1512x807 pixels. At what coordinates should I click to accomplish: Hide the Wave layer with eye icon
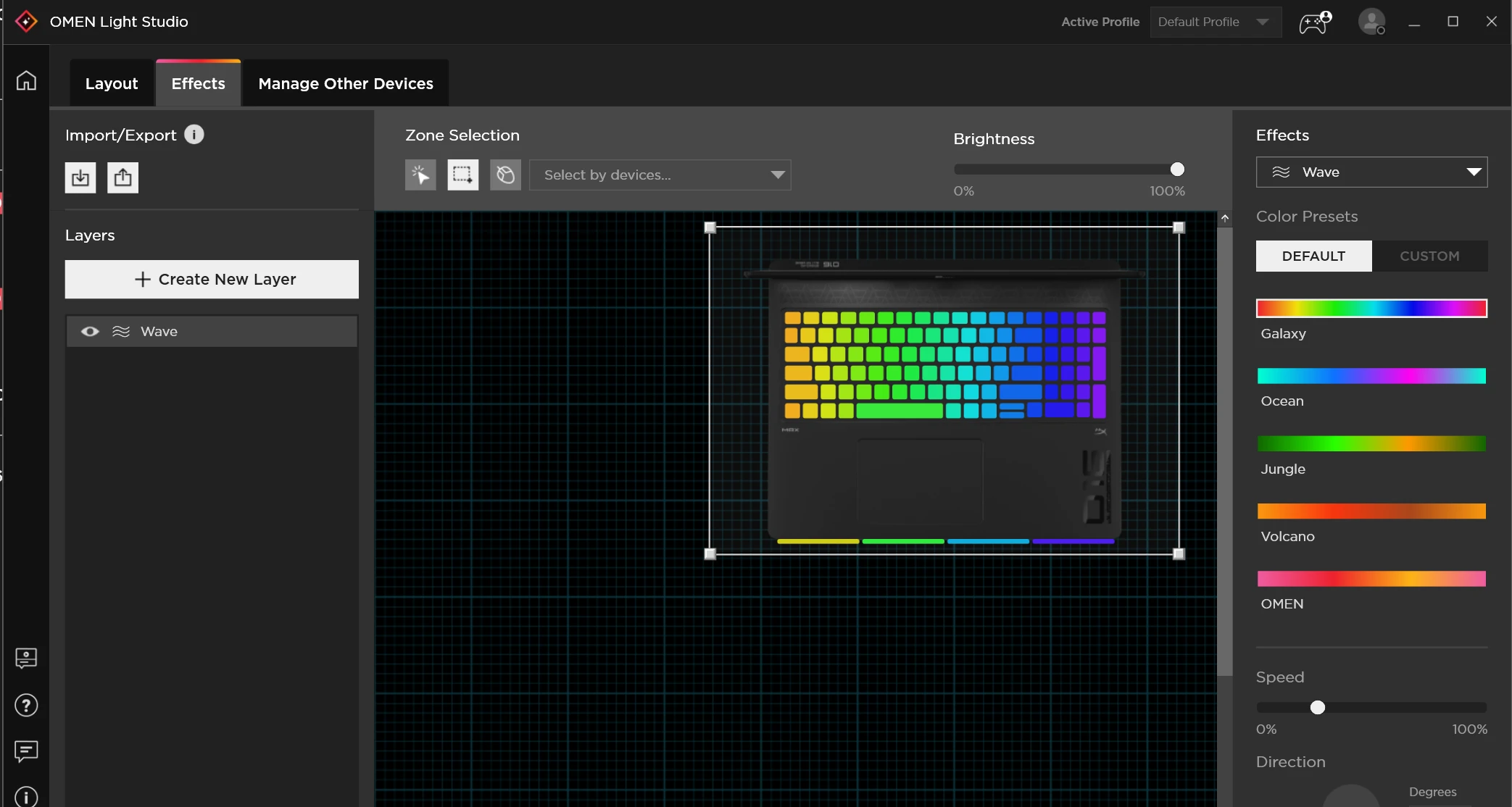click(90, 331)
